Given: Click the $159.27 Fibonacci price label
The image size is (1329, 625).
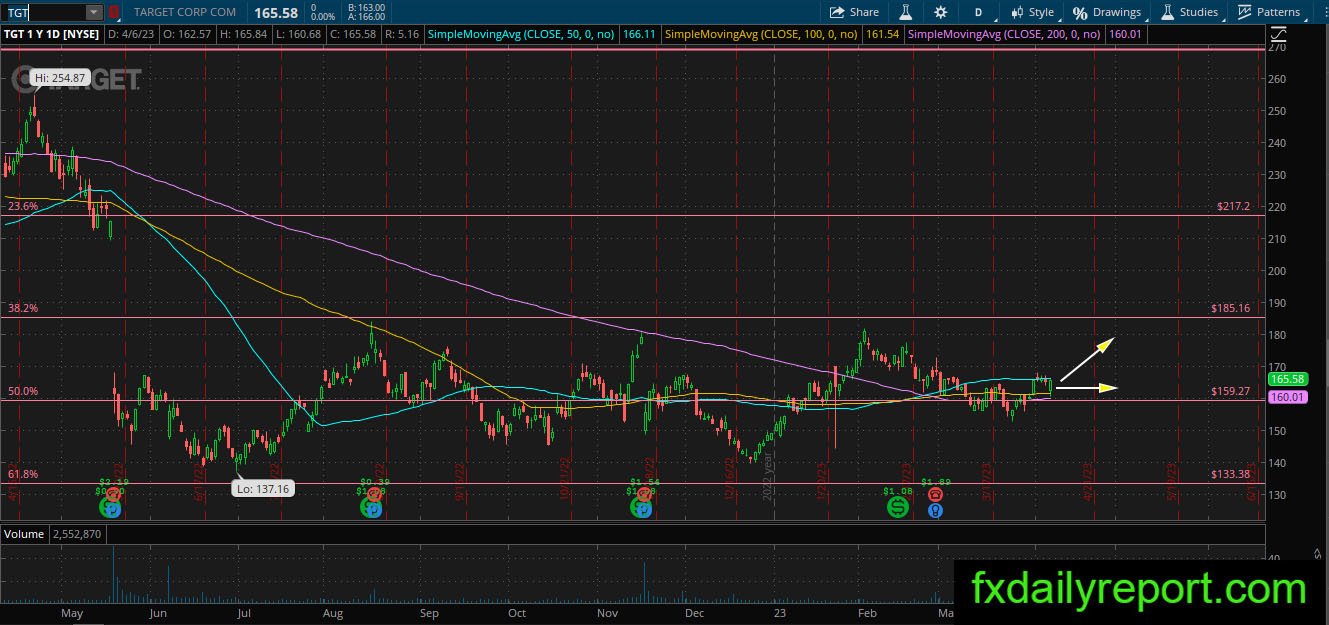Looking at the screenshot, I should tap(1230, 391).
